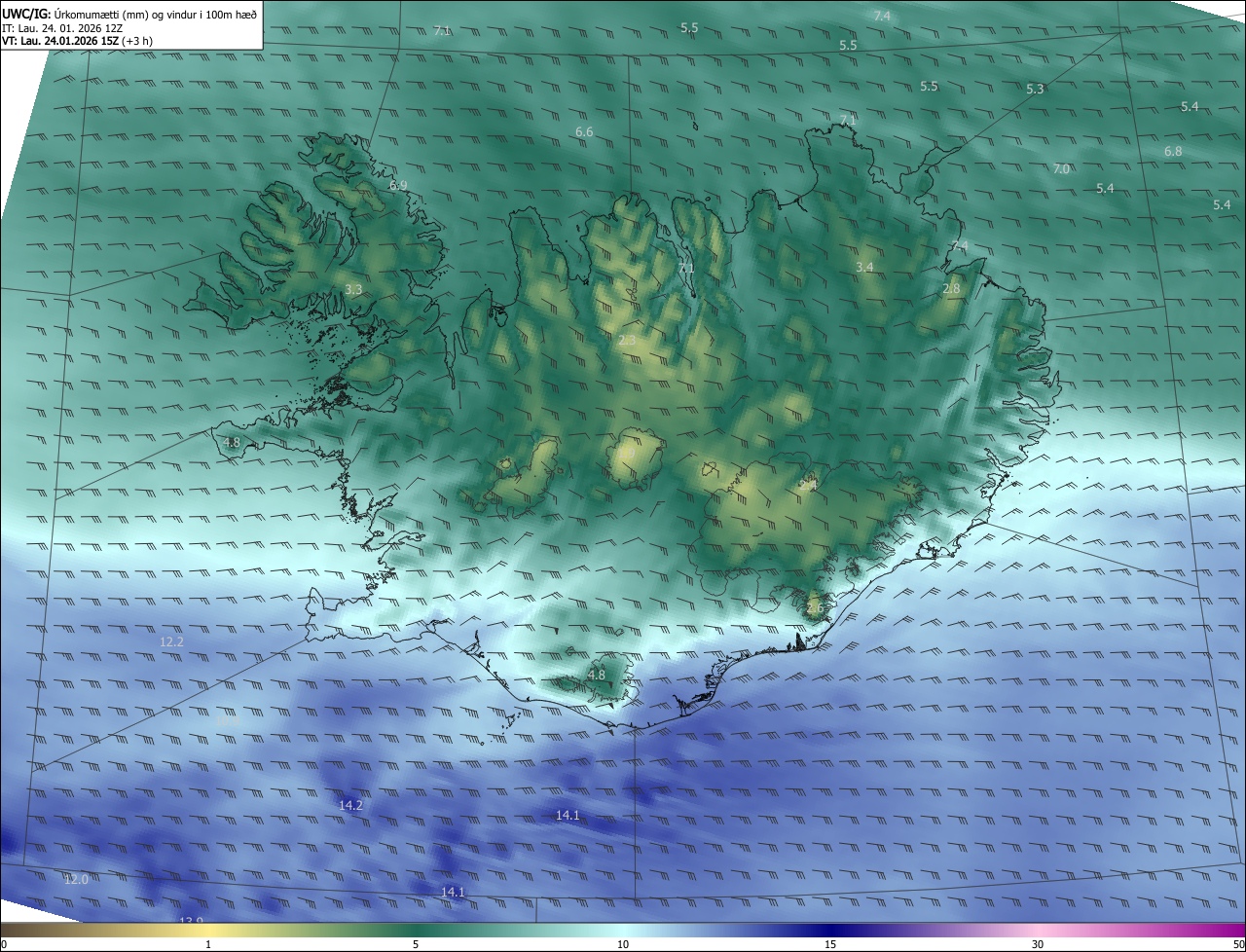Screen dimensions: 1246x952
Task: Click the 5.3 value label on the map
Action: click(x=1035, y=89)
